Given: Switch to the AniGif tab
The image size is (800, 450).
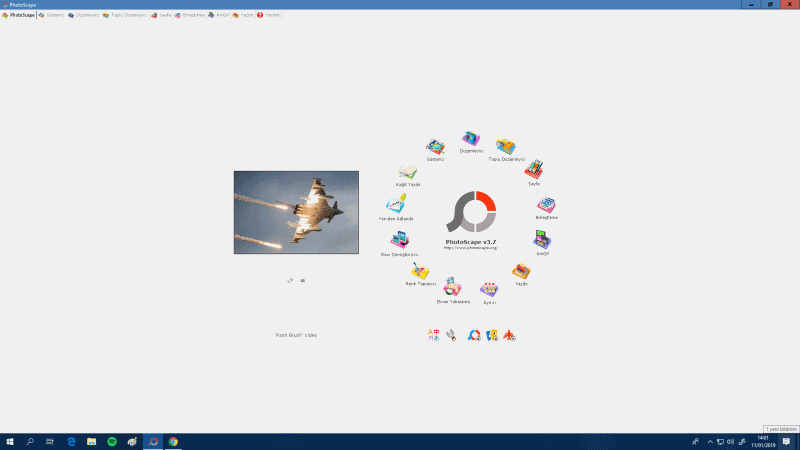Looking at the screenshot, I should click(x=220, y=15).
